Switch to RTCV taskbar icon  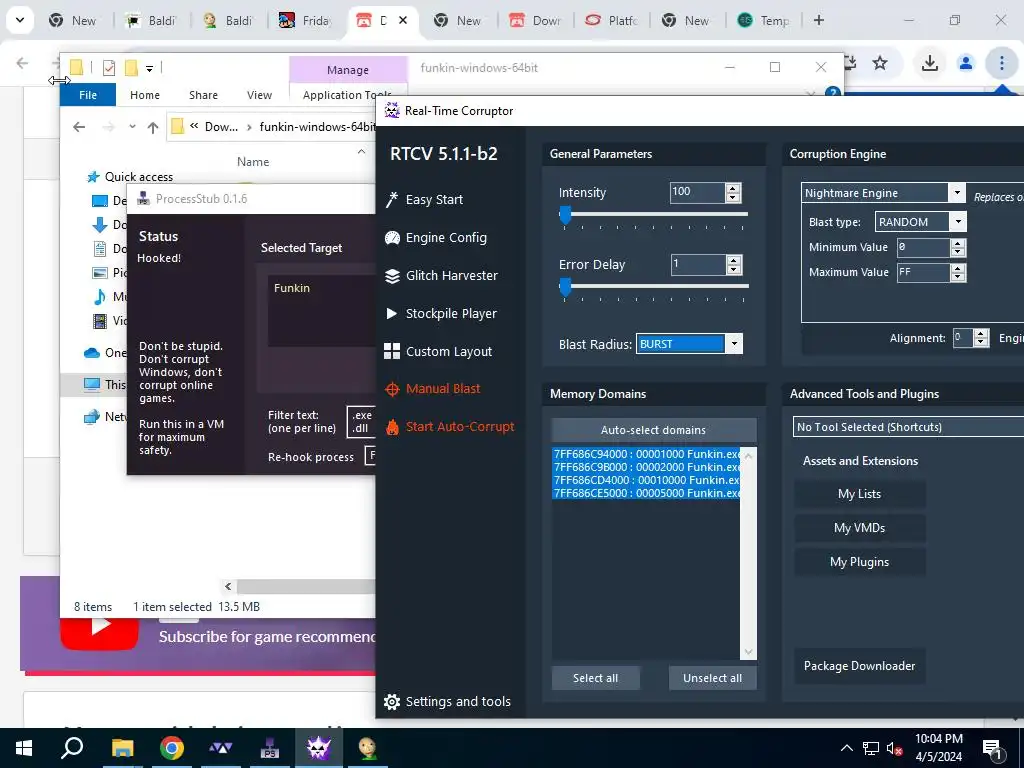318,748
